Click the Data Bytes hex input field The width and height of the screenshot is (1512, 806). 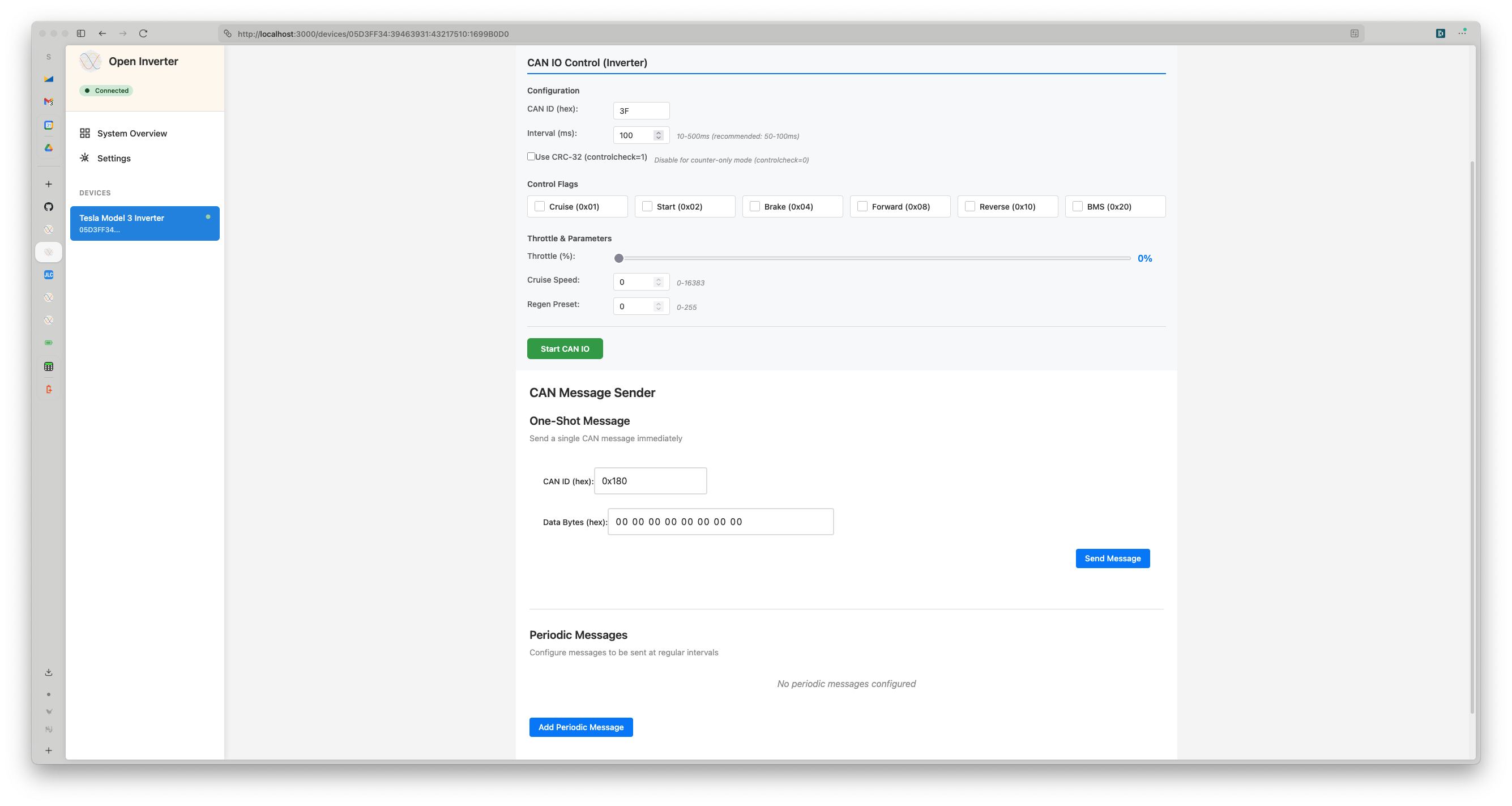click(720, 522)
